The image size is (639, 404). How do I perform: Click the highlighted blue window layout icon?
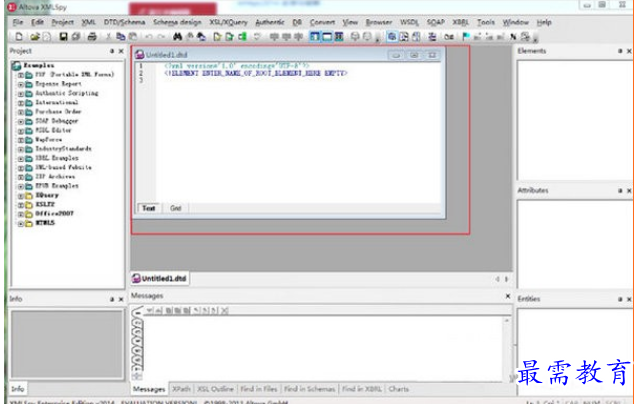[x=314, y=37]
